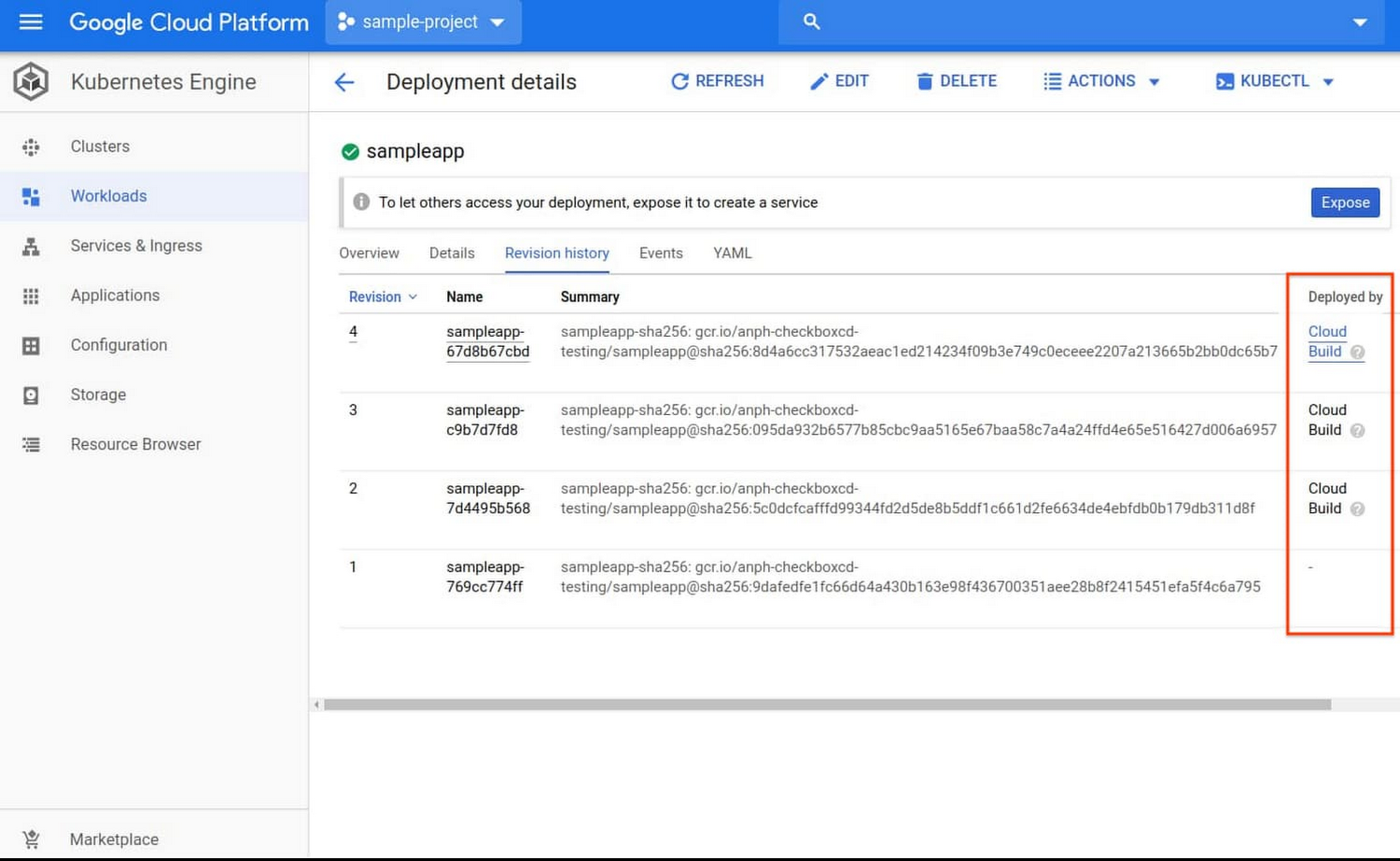Screen dimensions: 1400x861
Task: Click the Name column header
Action: [x=464, y=297]
